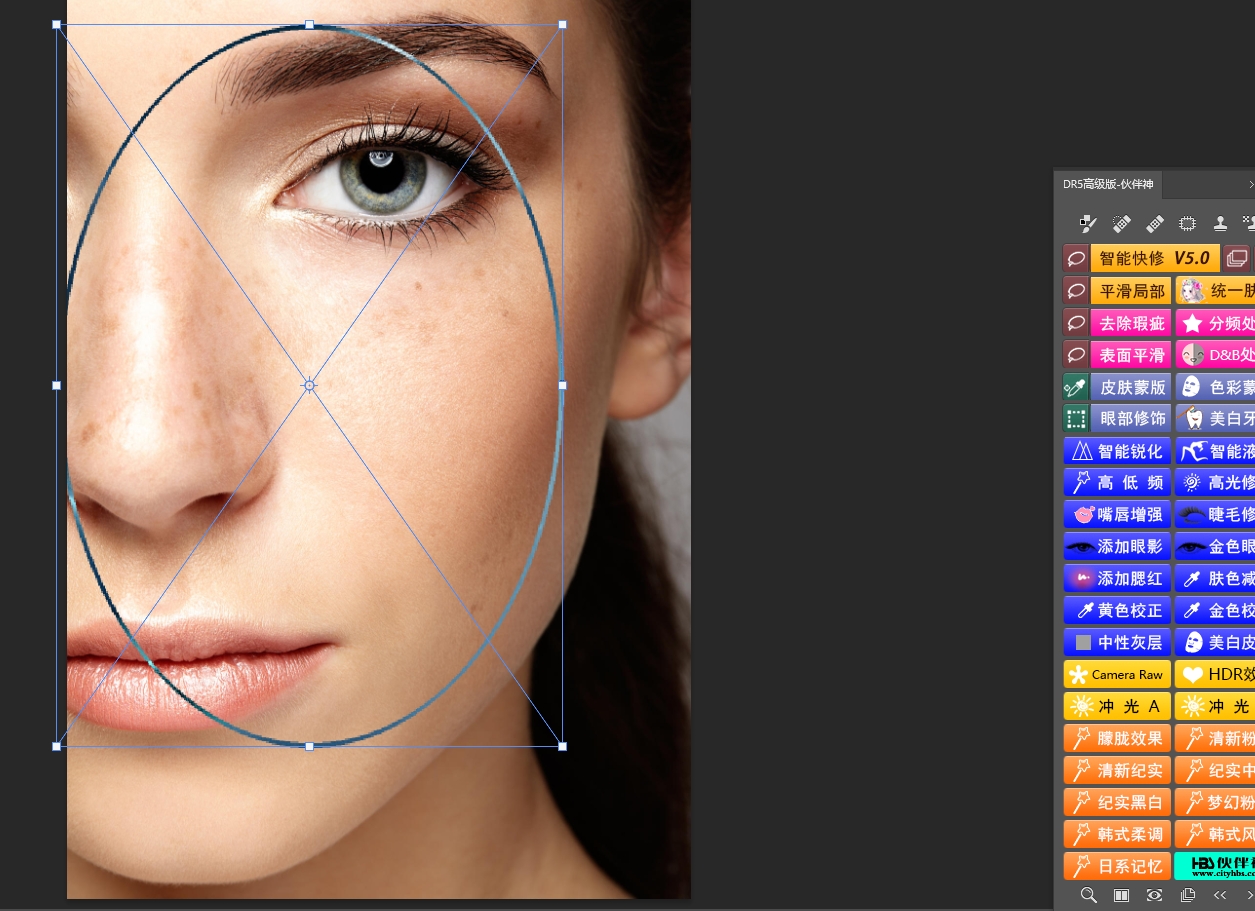This screenshot has width=1255, height=911.
Task: Click the eyedropper icon beside 皮肤蒙版
Action: [x=1076, y=387]
